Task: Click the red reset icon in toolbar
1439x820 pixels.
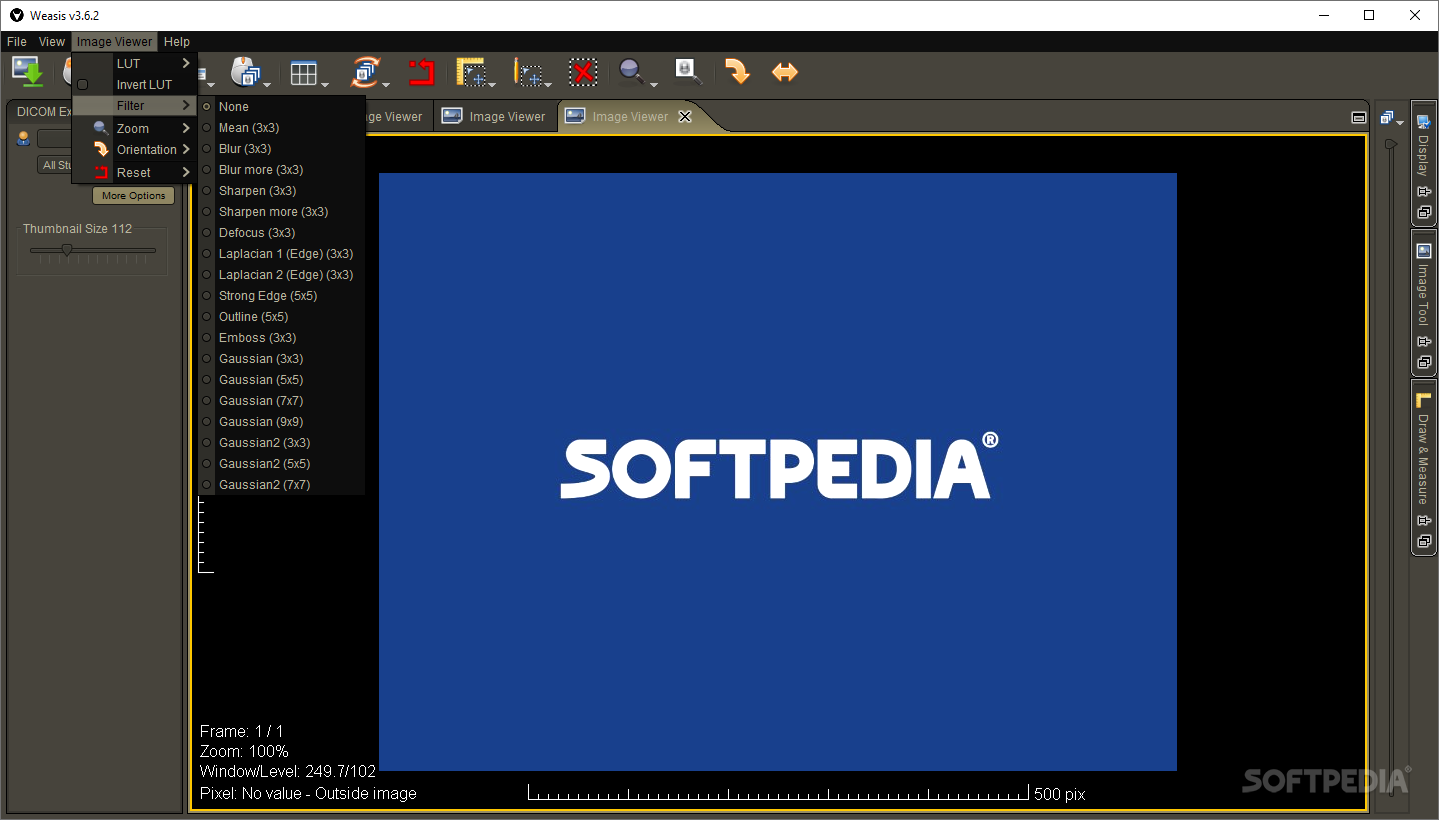Action: tap(421, 72)
